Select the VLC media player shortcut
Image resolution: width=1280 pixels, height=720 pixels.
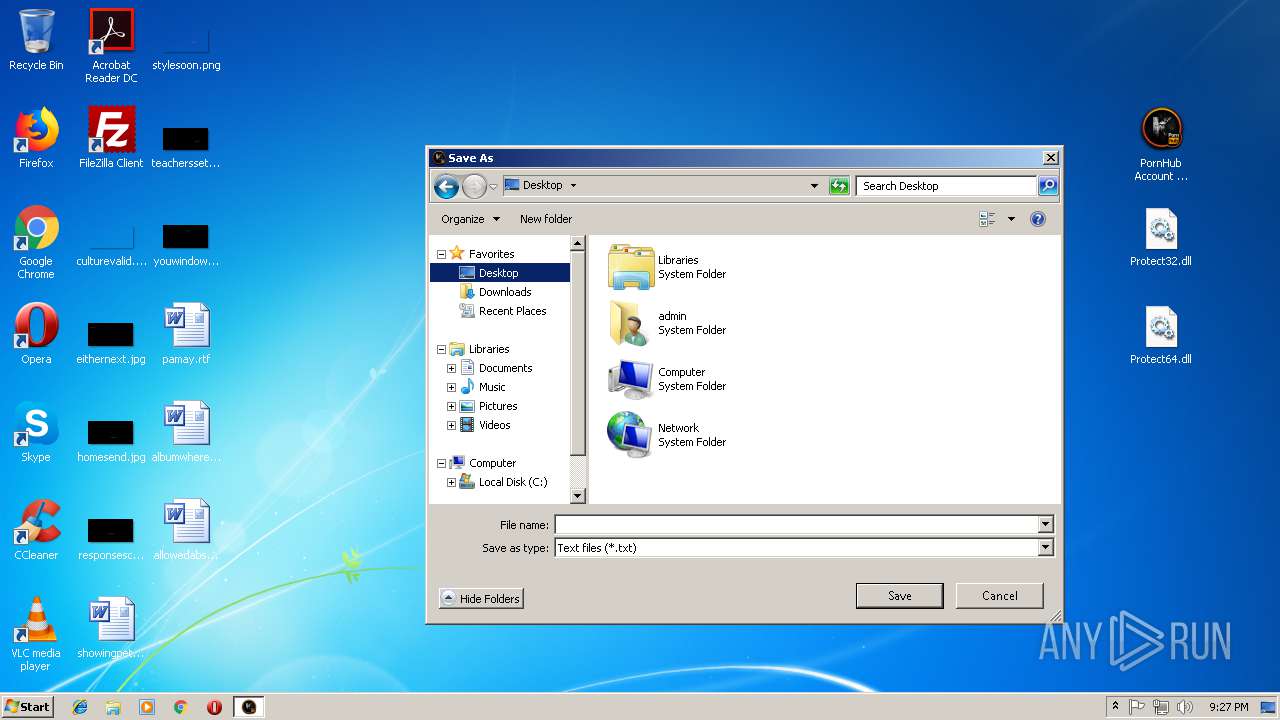pos(36,634)
